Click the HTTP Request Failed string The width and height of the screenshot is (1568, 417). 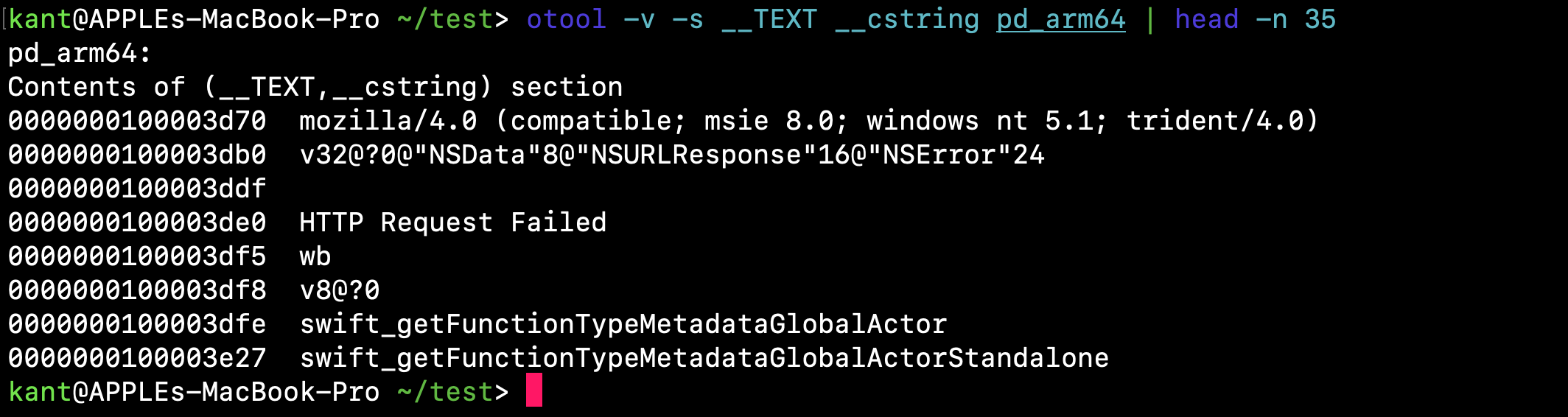[453, 222]
